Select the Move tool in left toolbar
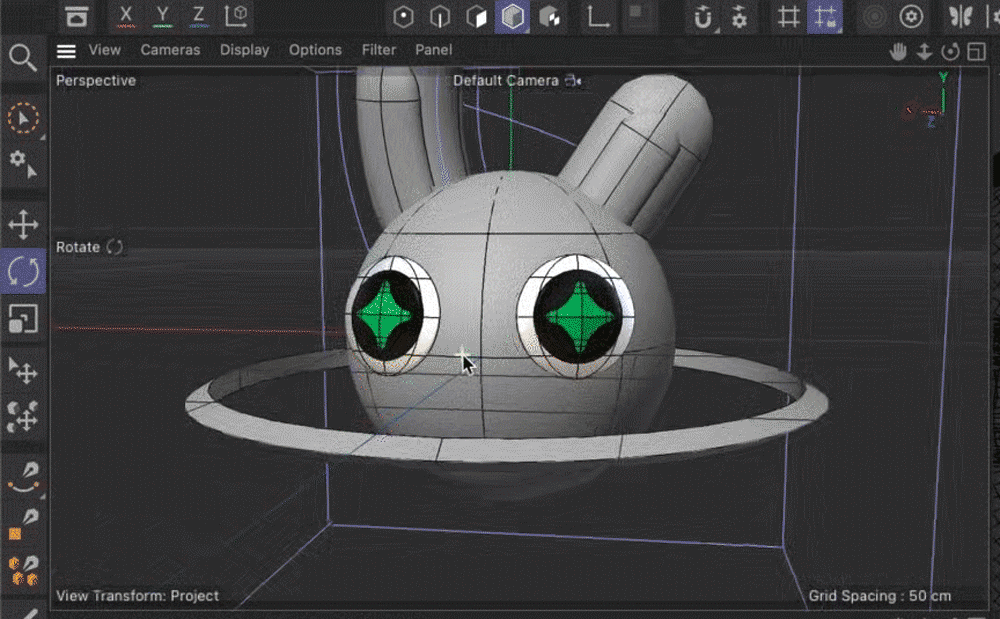Screen dimensions: 1000x619 click(x=23, y=224)
